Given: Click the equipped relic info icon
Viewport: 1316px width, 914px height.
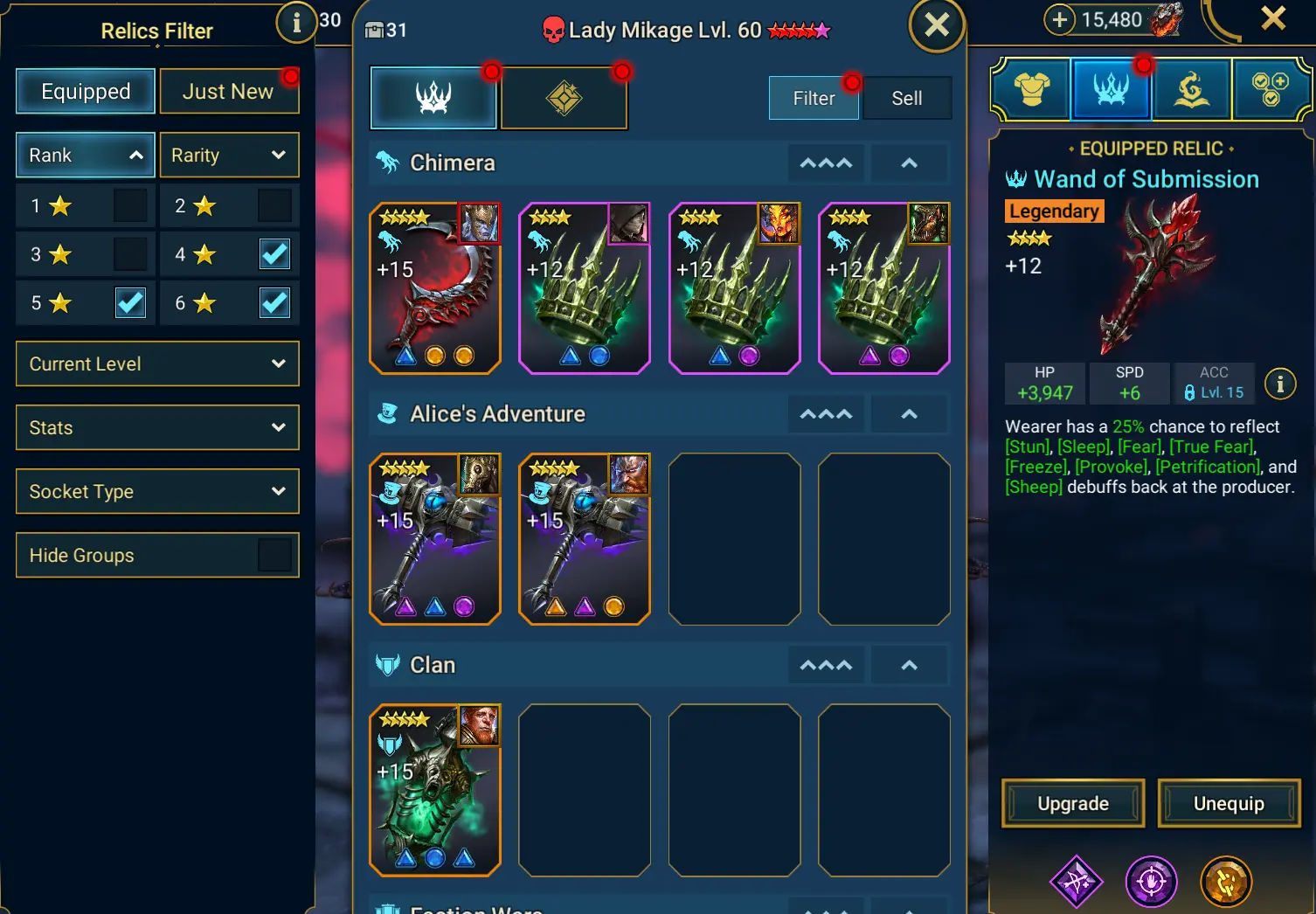Looking at the screenshot, I should [1280, 384].
